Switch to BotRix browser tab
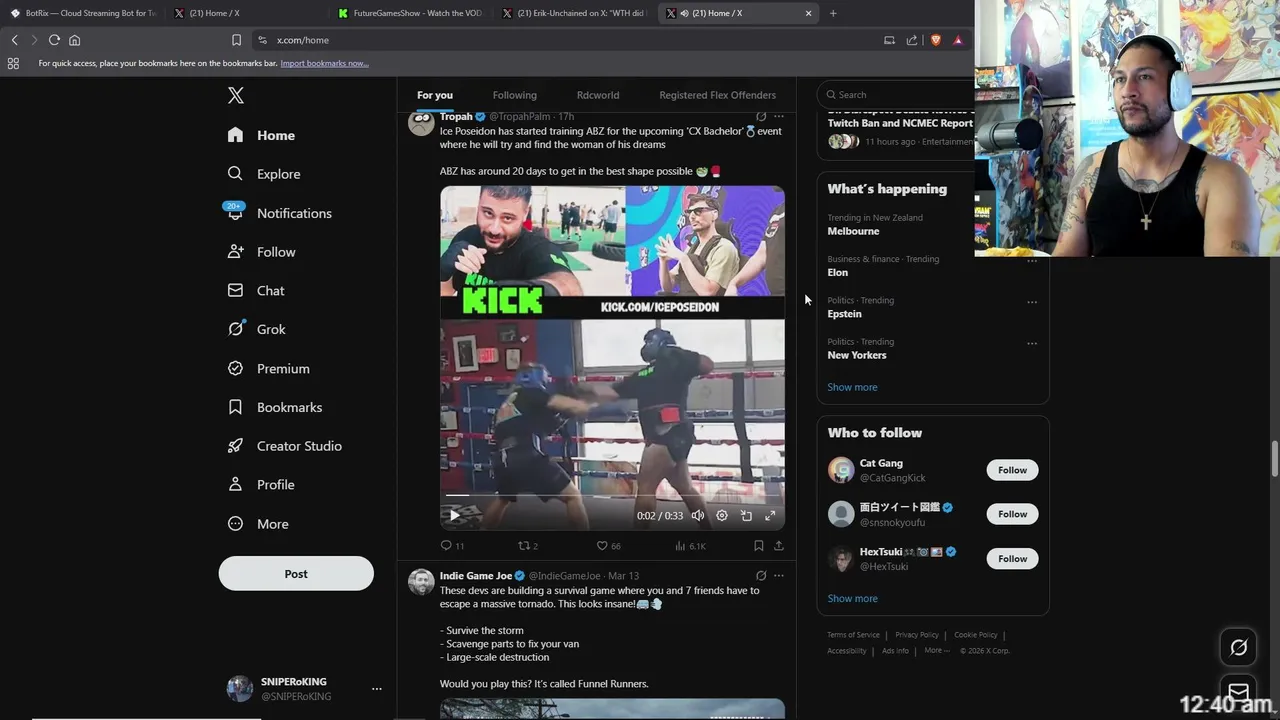Screen dimensions: 1280x720 tap(82, 13)
